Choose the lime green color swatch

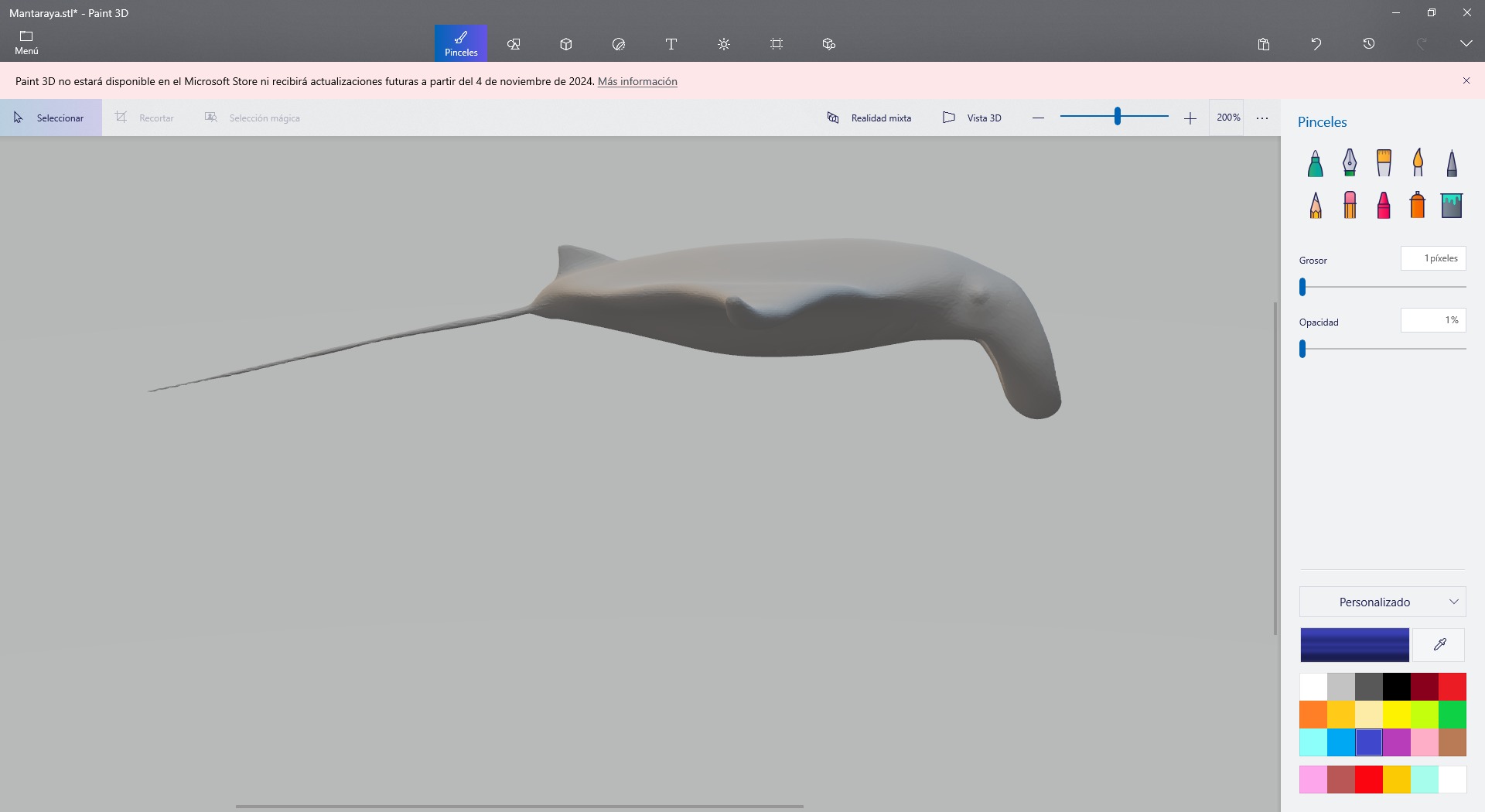(1425, 715)
